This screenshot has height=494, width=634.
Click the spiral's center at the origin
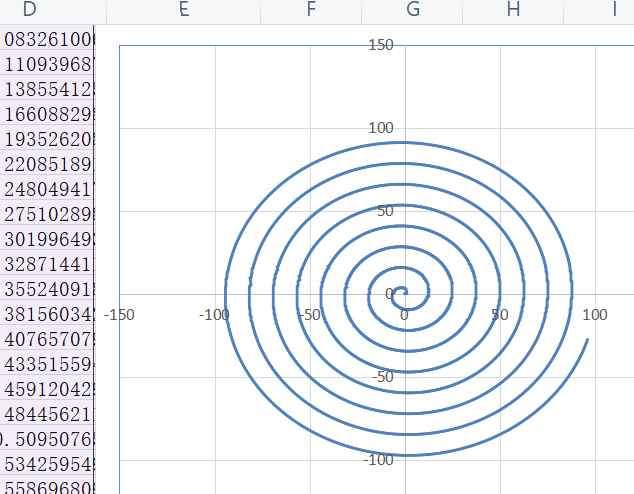pyautogui.click(x=403, y=293)
